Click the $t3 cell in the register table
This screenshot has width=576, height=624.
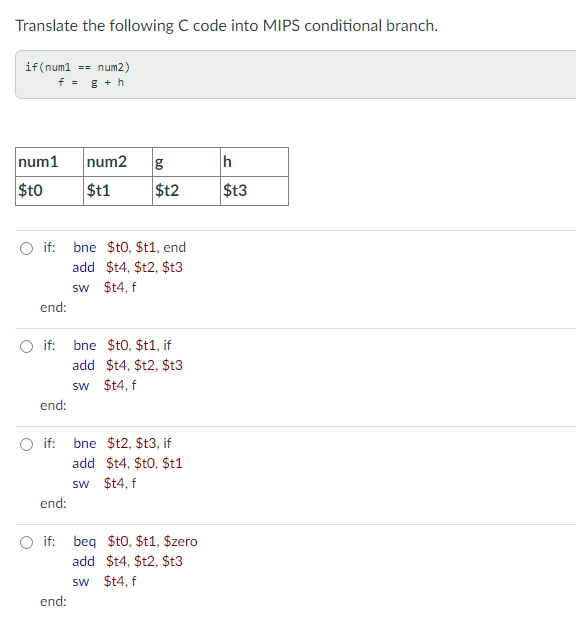(x=254, y=191)
